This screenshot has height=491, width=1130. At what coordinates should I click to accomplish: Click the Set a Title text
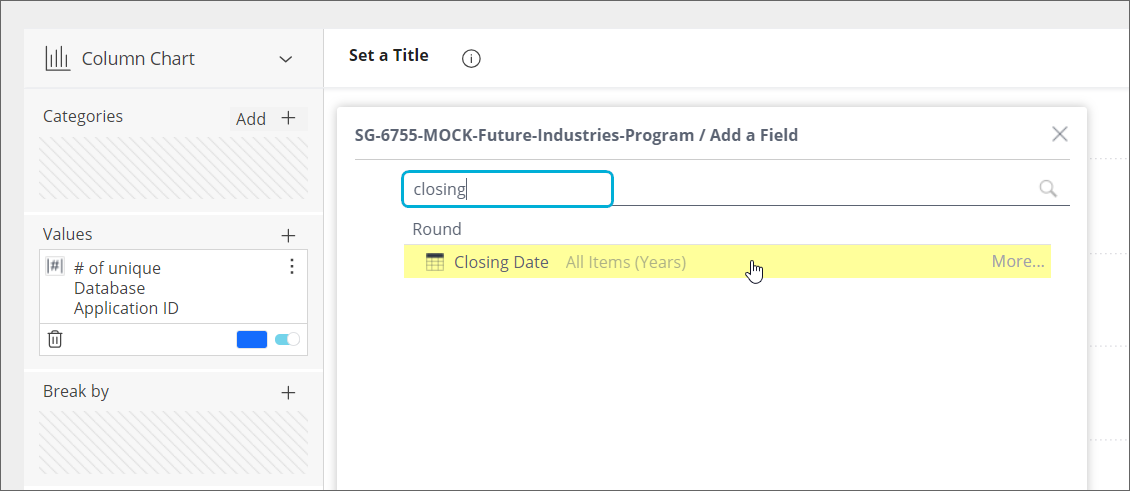pyautogui.click(x=388, y=56)
